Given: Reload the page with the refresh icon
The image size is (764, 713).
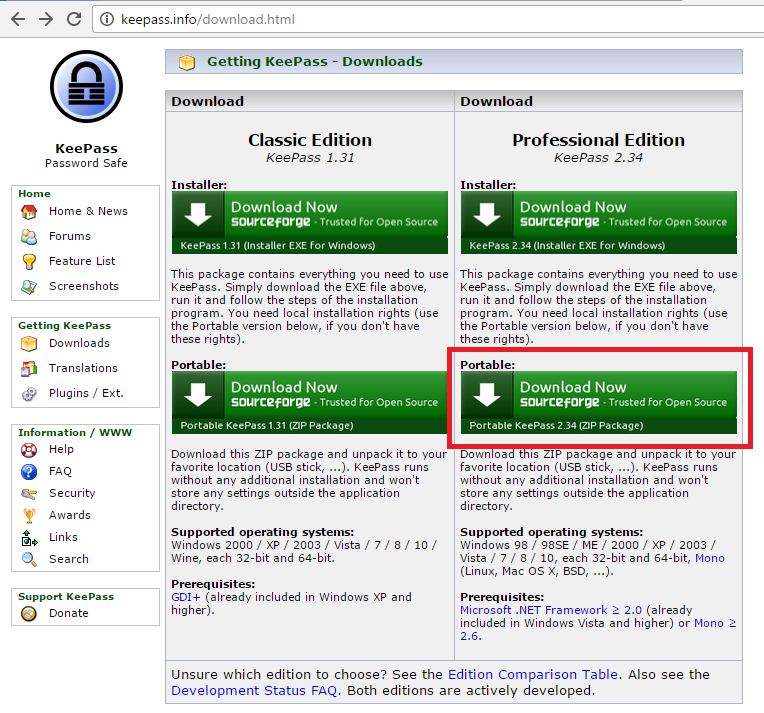Looking at the screenshot, I should (74, 19).
